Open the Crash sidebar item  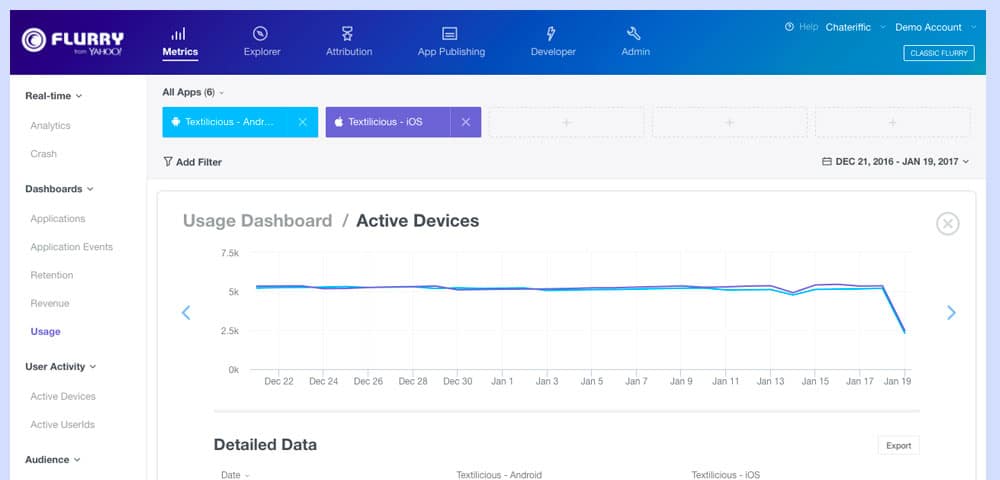point(43,154)
